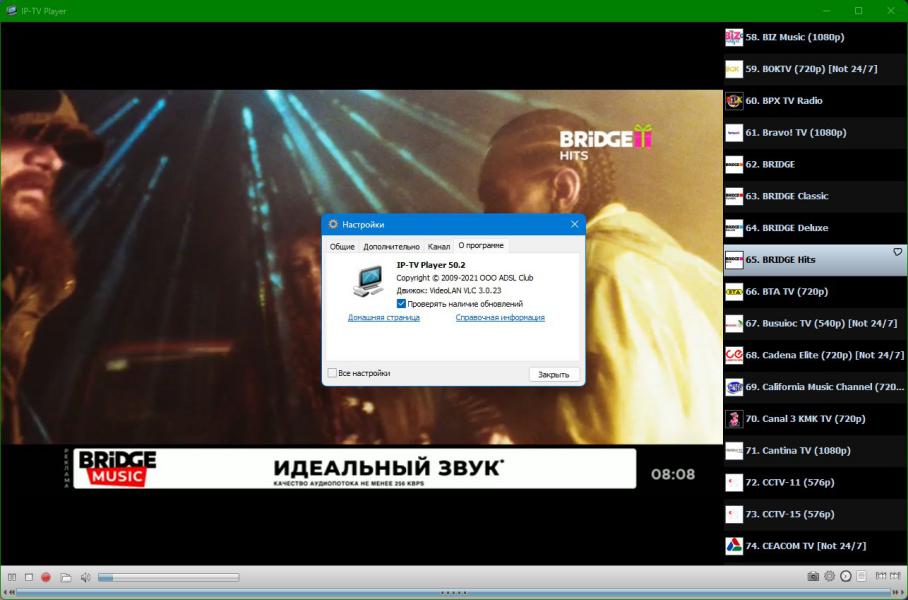This screenshot has height=600, width=908.
Task: Switch to the "Общие" tab
Action: tap(342, 246)
